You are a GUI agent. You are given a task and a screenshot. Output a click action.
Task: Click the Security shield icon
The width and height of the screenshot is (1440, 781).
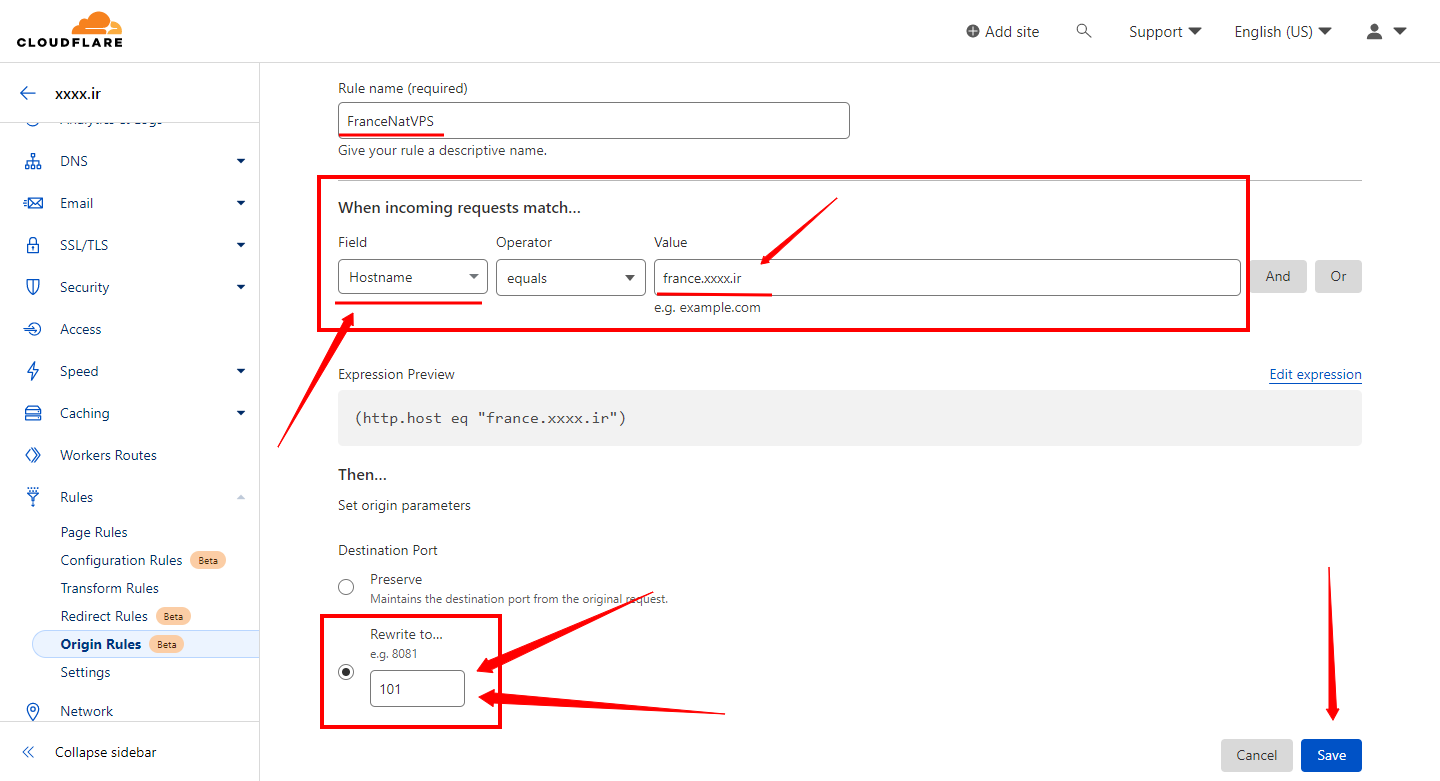click(x=33, y=287)
